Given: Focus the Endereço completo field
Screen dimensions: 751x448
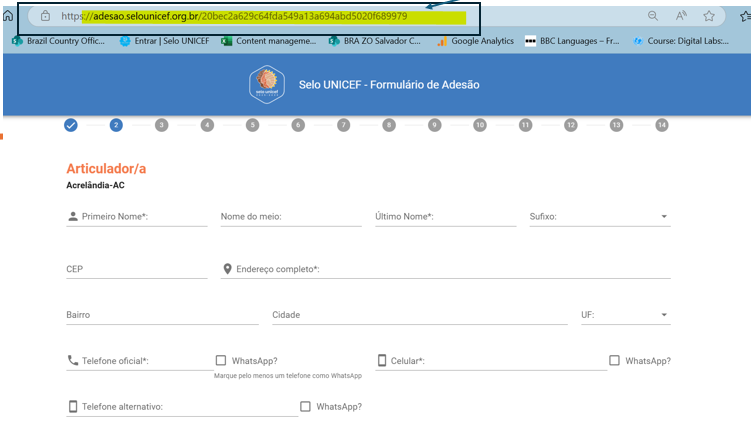Looking at the screenshot, I should point(445,269).
